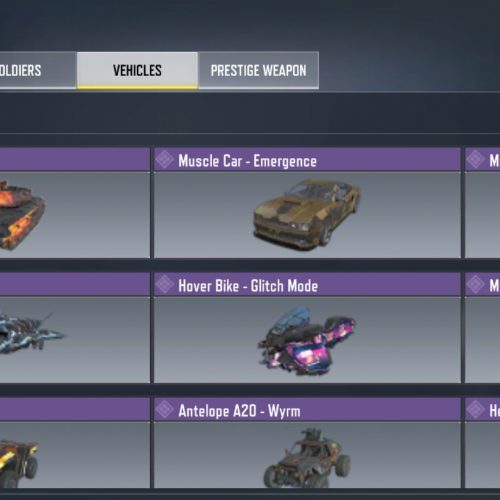Click the Hover Bike - Glitch Mode title bar
The width and height of the screenshot is (500, 500).
[x=307, y=285]
